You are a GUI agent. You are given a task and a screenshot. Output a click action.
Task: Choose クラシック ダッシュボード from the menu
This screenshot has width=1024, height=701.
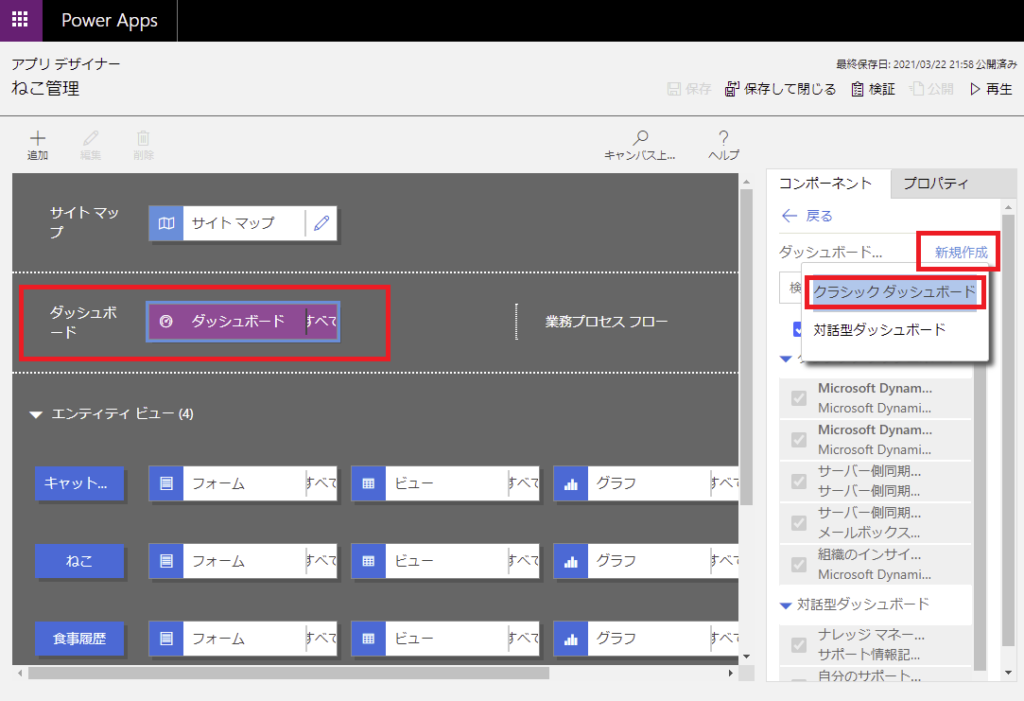tap(894, 292)
